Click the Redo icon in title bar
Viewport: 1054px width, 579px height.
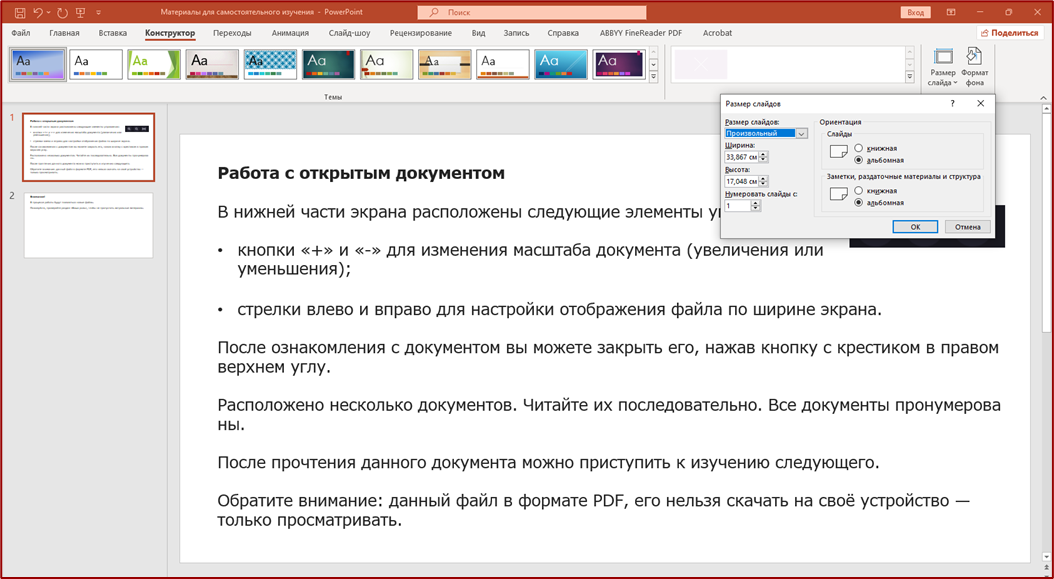tap(62, 13)
